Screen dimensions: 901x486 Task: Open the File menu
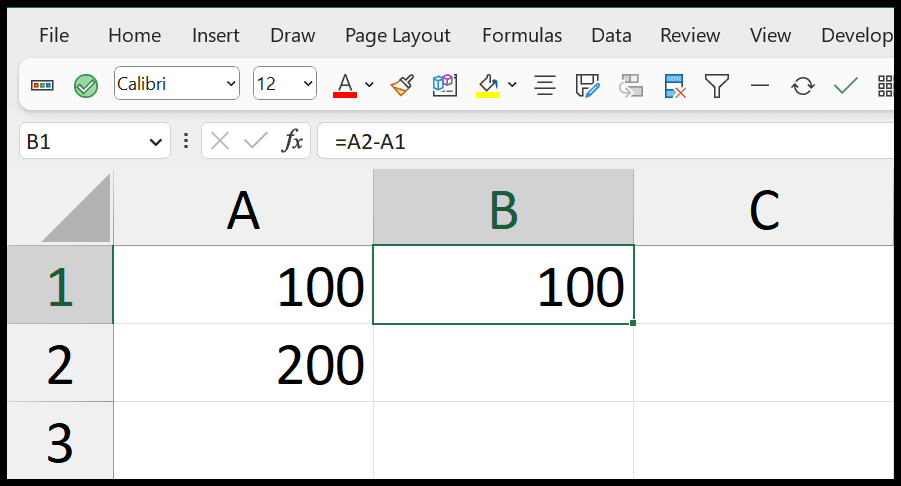pos(54,36)
